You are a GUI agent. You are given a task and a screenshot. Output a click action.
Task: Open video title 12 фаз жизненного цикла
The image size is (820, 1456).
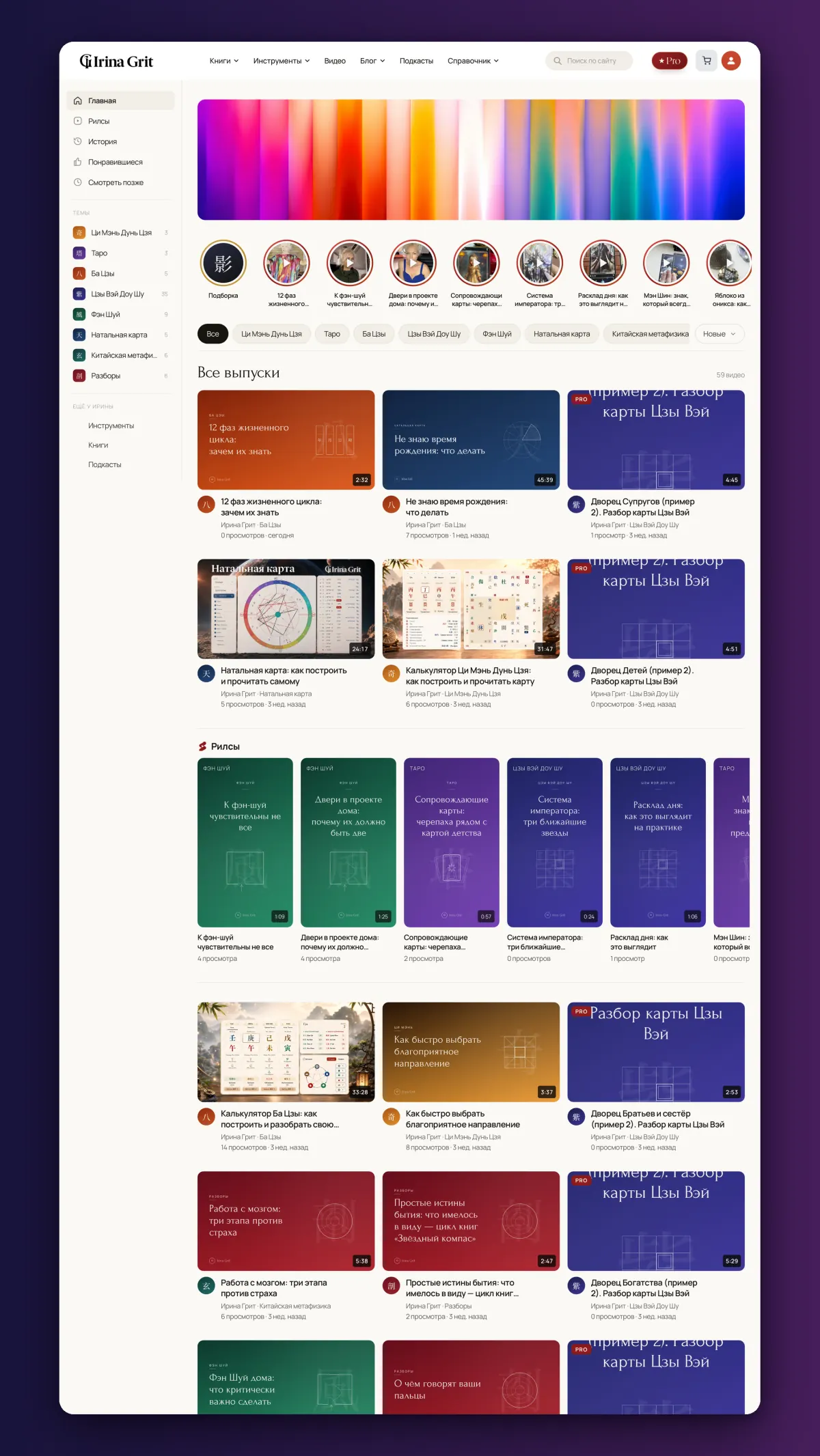coord(271,507)
